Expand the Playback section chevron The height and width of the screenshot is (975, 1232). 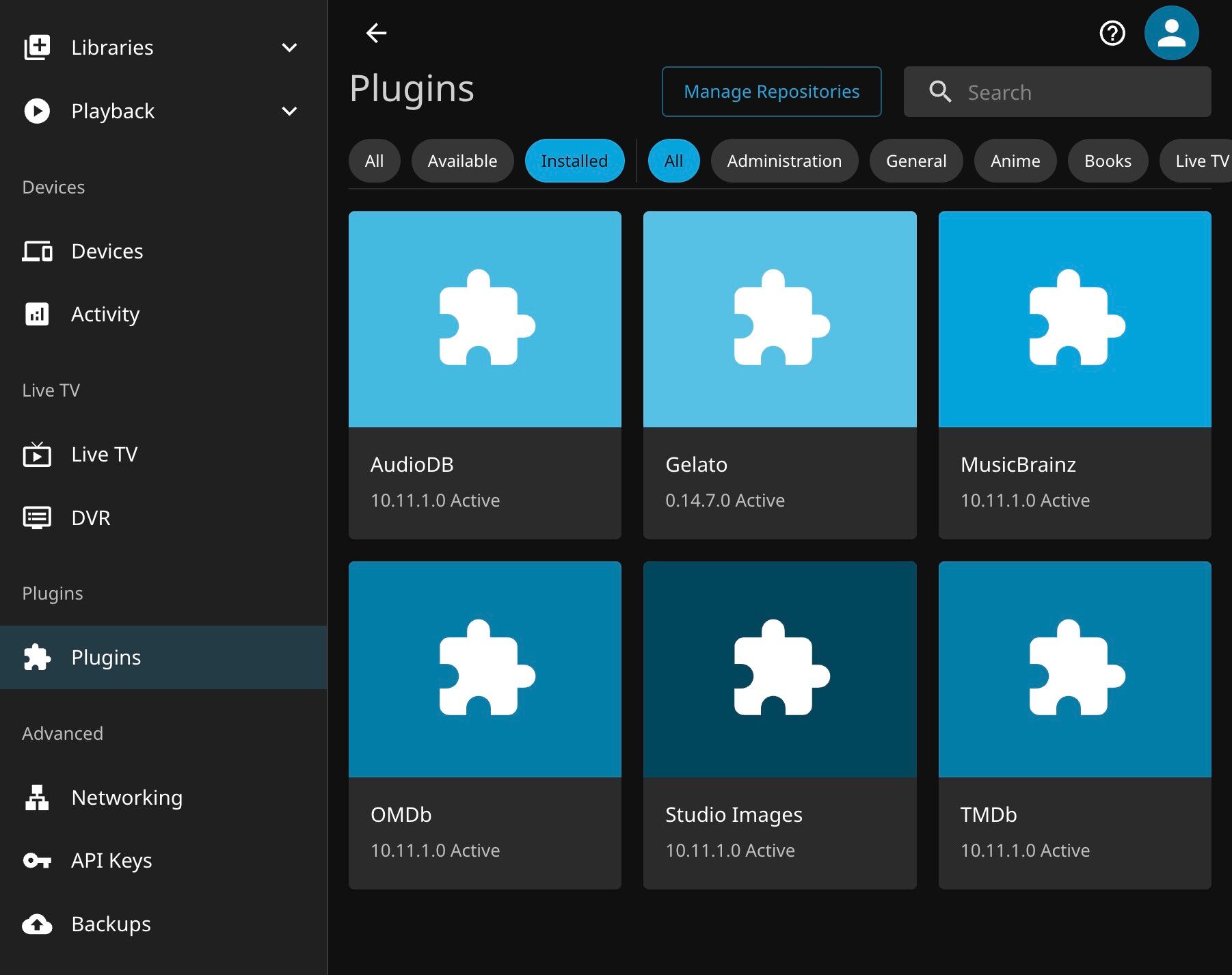click(x=289, y=111)
